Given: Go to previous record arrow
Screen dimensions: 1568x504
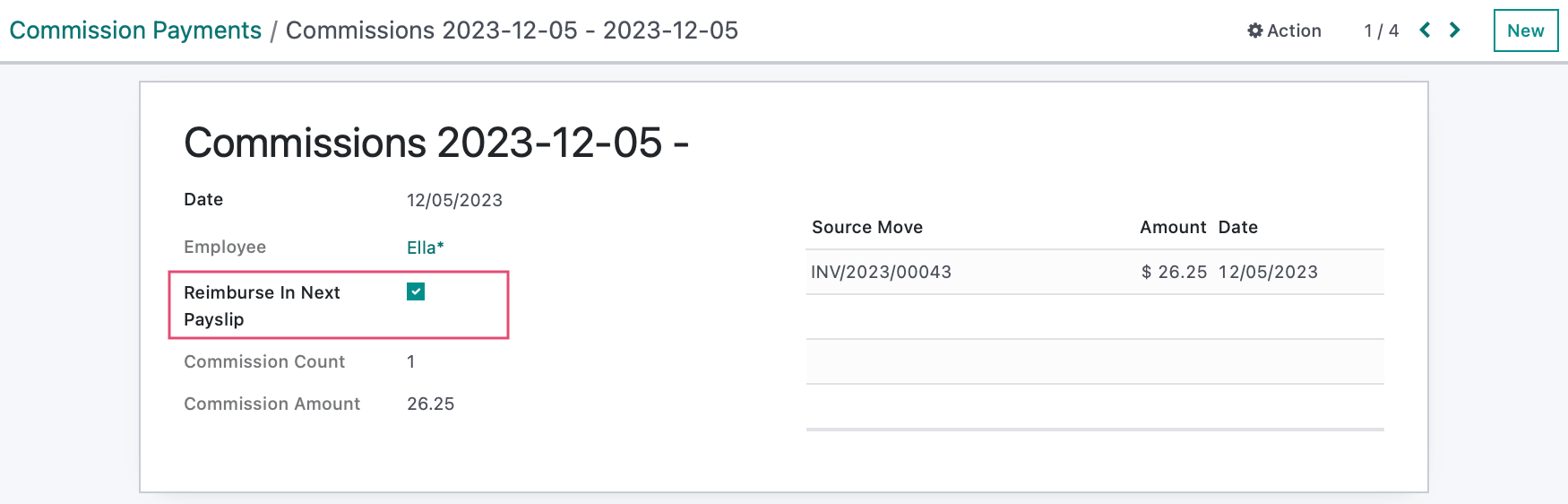Looking at the screenshot, I should click(1425, 30).
